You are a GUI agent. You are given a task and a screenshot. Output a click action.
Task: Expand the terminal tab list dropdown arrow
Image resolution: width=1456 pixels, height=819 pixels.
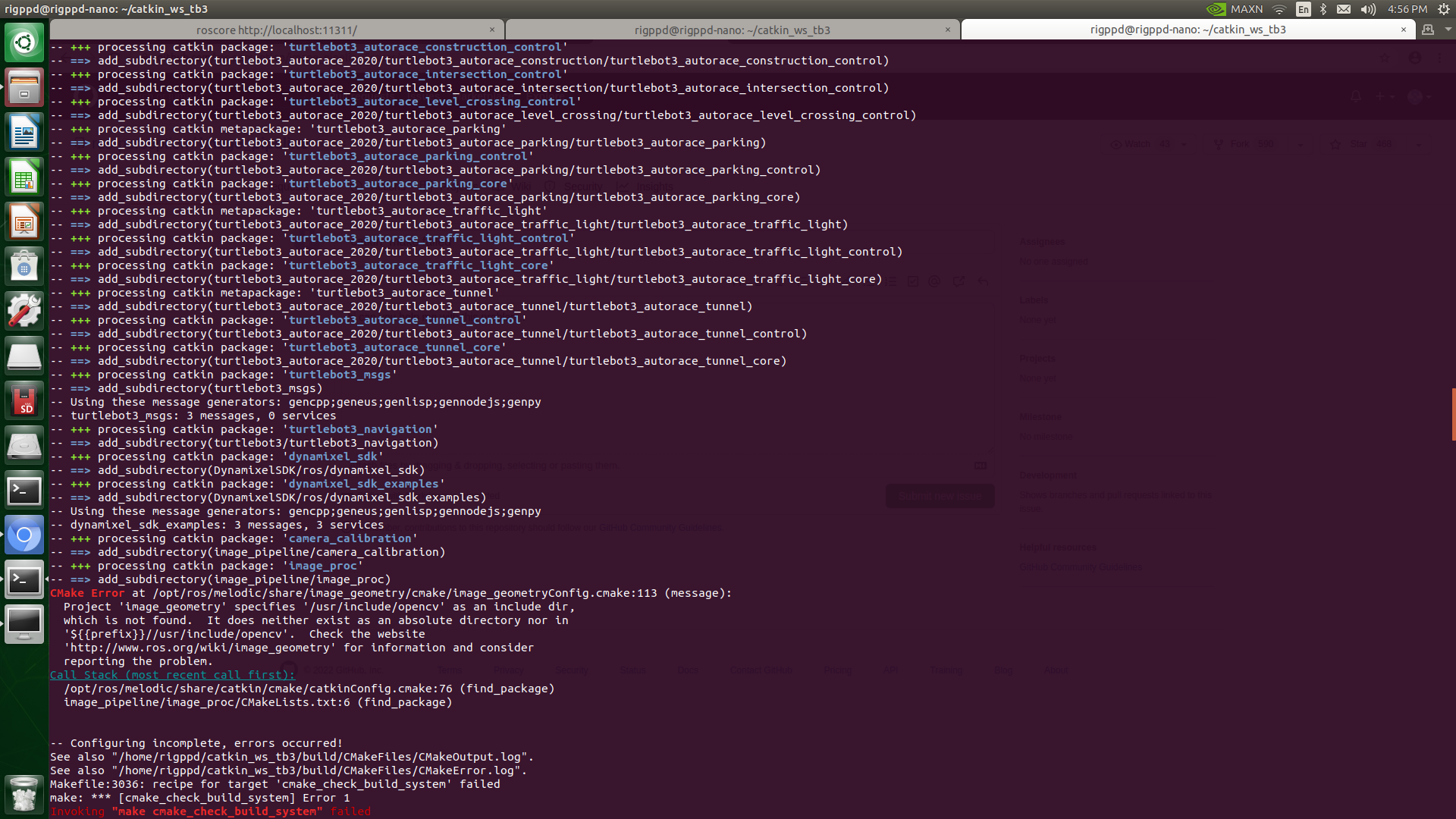[x=1448, y=30]
